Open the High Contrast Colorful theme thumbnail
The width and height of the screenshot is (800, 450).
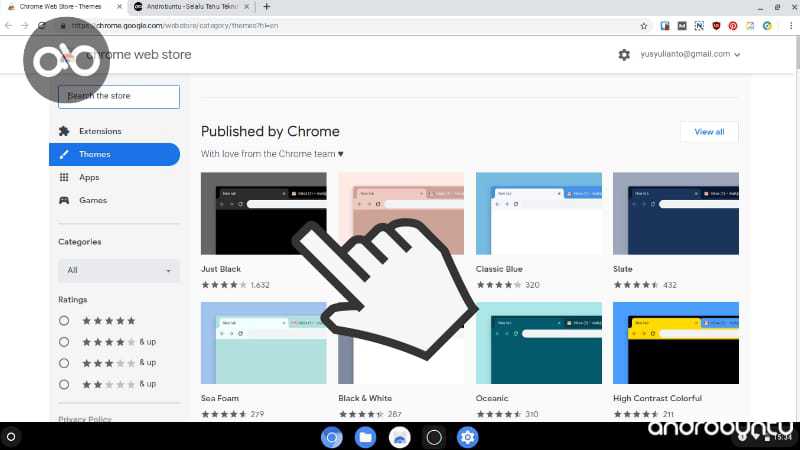point(676,343)
